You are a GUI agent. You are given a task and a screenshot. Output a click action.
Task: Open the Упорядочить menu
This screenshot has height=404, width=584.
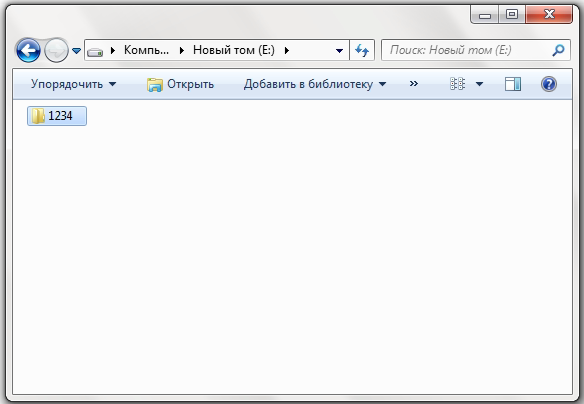coord(73,84)
